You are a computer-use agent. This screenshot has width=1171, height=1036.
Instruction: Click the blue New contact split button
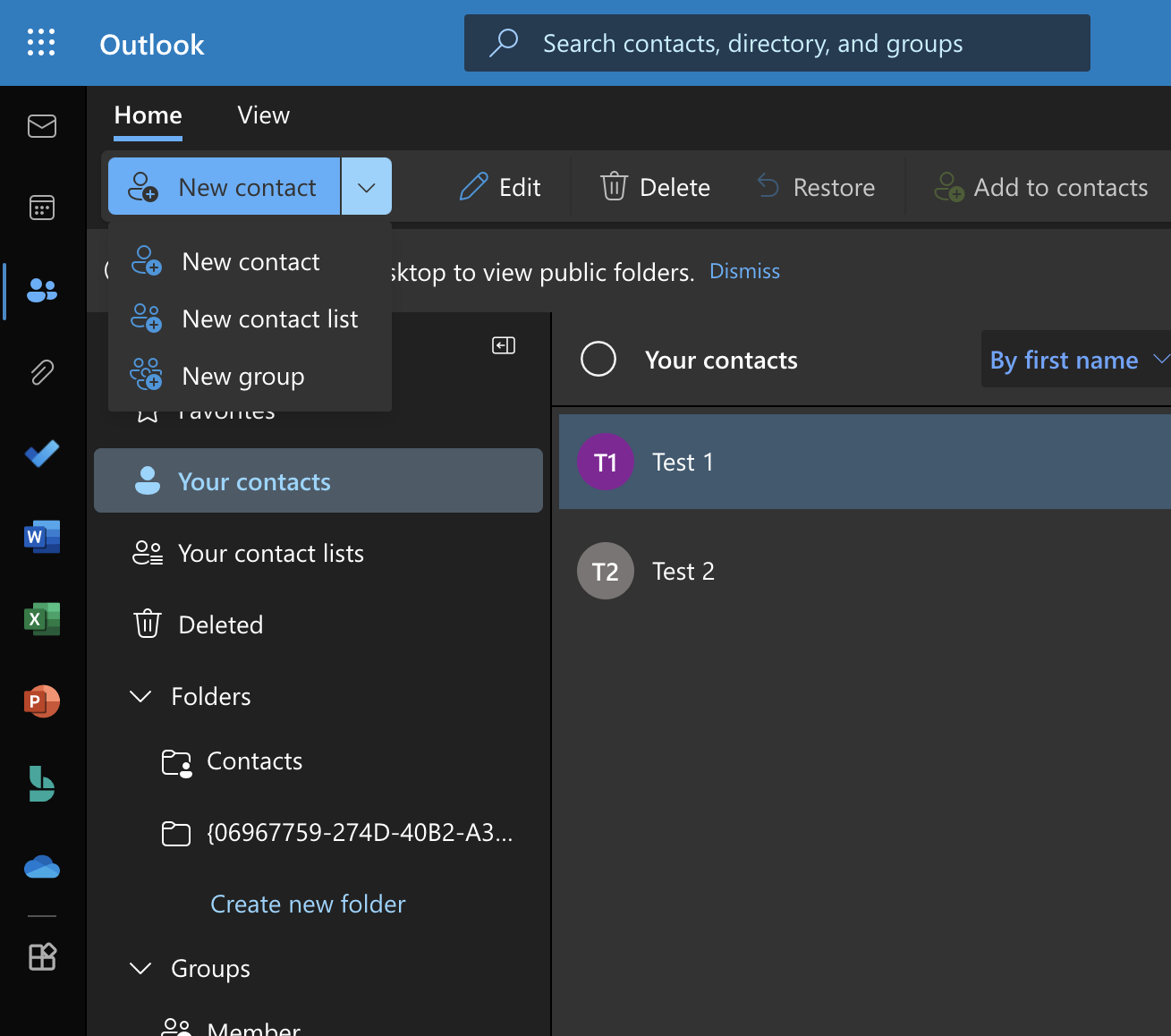pyautogui.click(x=224, y=186)
